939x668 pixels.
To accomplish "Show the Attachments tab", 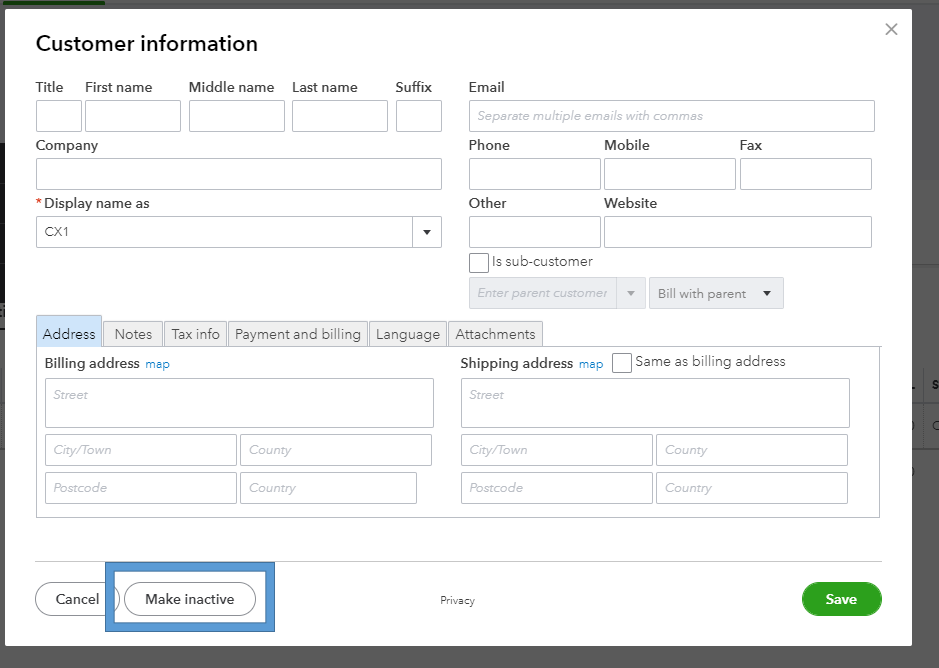I will click(495, 334).
